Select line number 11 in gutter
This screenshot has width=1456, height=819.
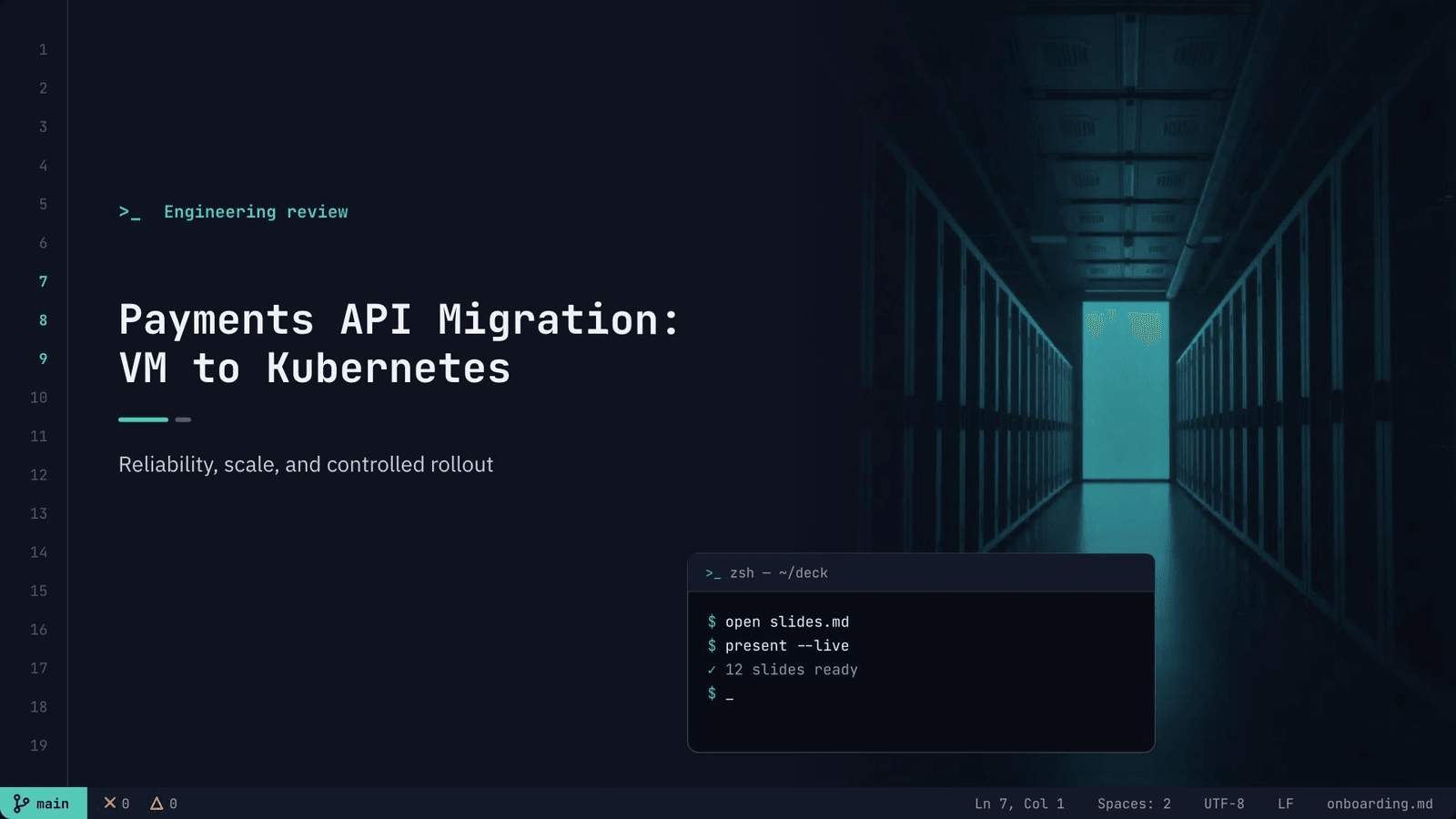(38, 436)
